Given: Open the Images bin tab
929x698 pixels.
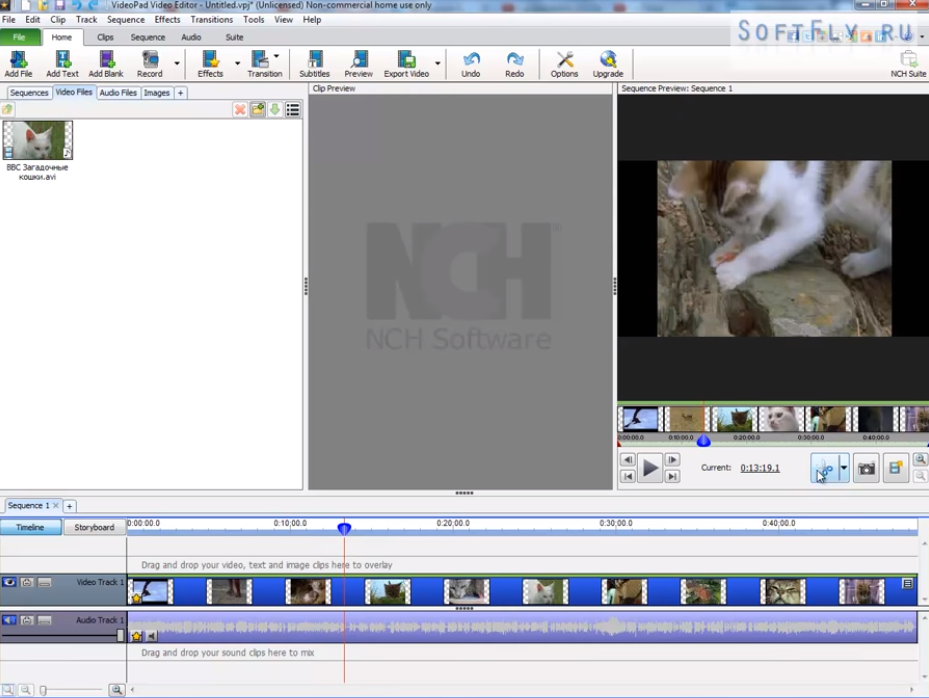Looking at the screenshot, I should [156, 93].
